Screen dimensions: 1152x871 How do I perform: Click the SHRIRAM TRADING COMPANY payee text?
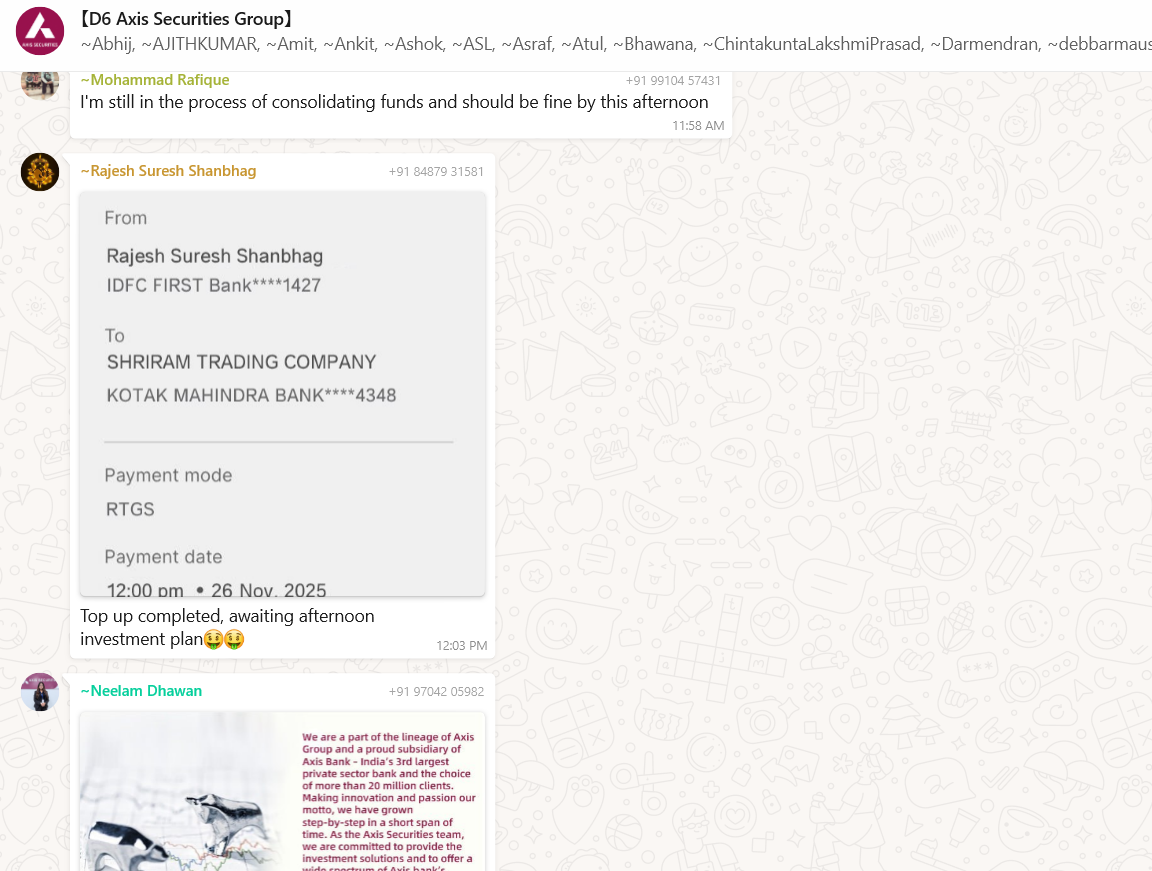[242, 362]
